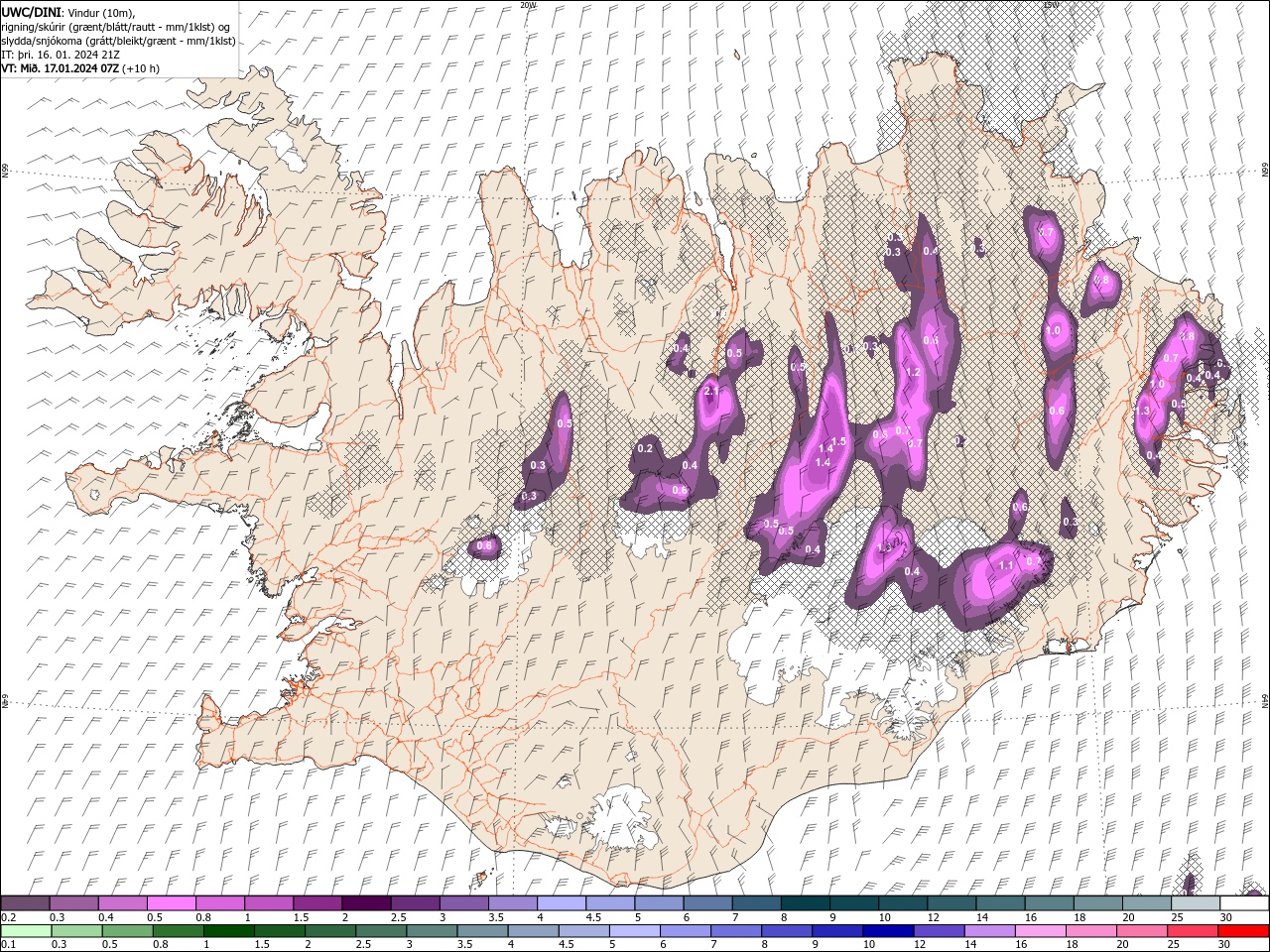Select the bright pink 0.5 swatch, upper legend
Screen dimensions: 1270x952
(x=171, y=903)
